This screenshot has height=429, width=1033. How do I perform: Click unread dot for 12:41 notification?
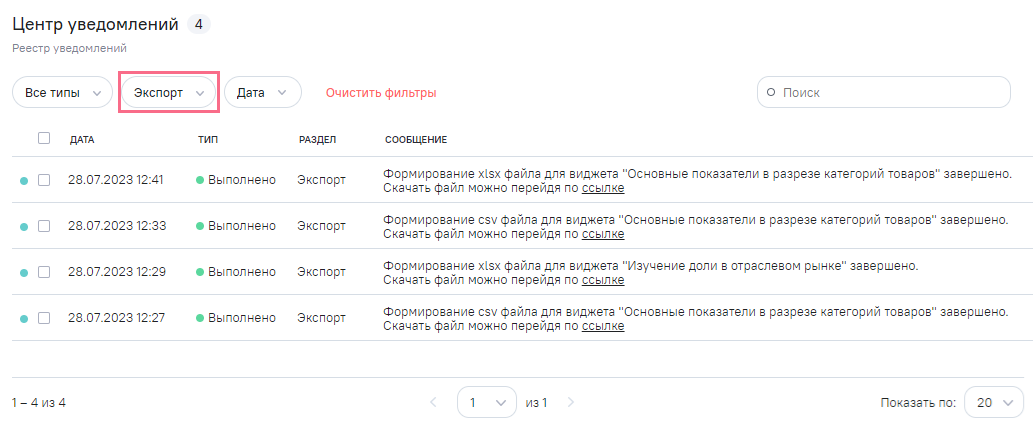coord(24,181)
